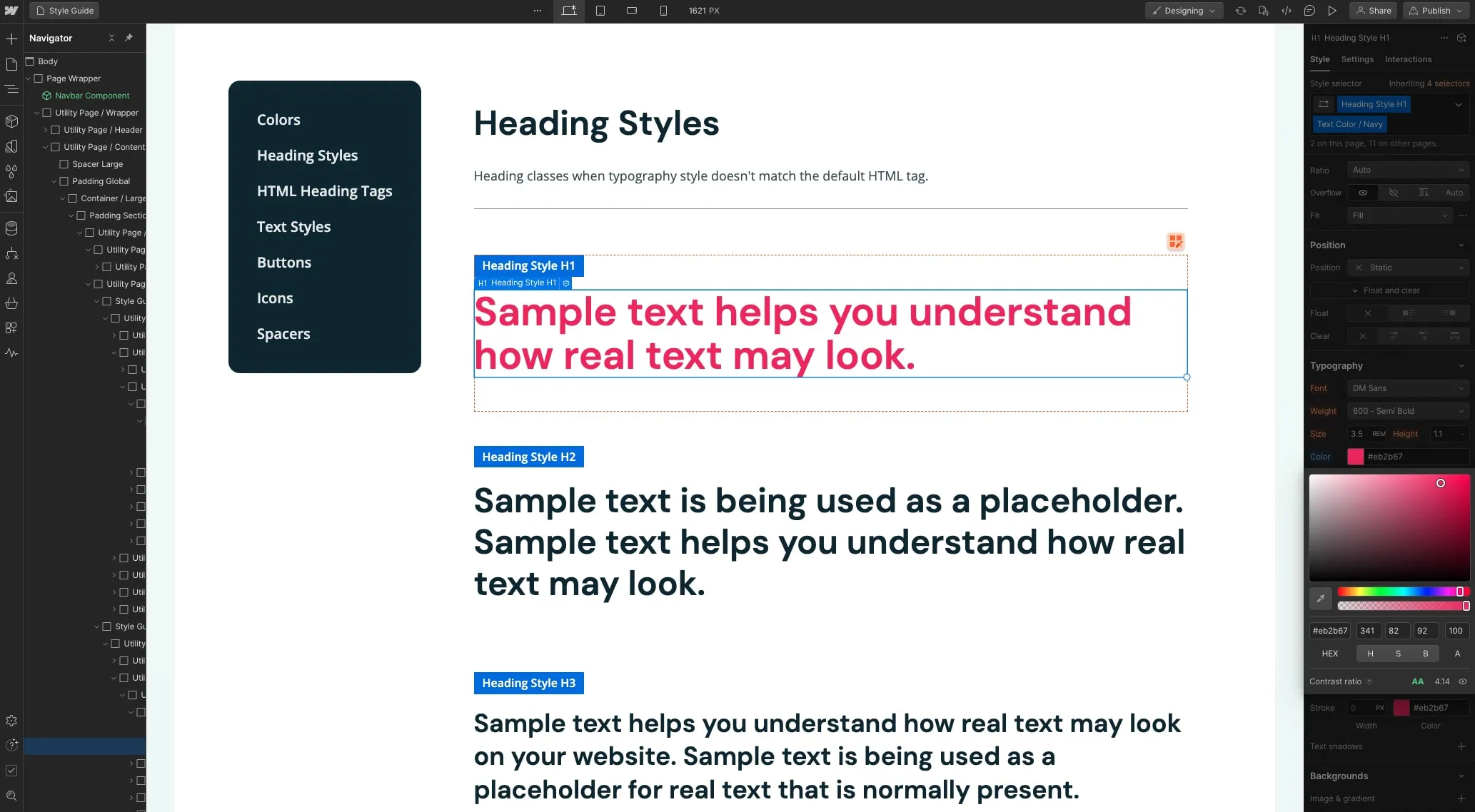Open the Components panel
This screenshot has width=1475, height=812.
(x=11, y=121)
